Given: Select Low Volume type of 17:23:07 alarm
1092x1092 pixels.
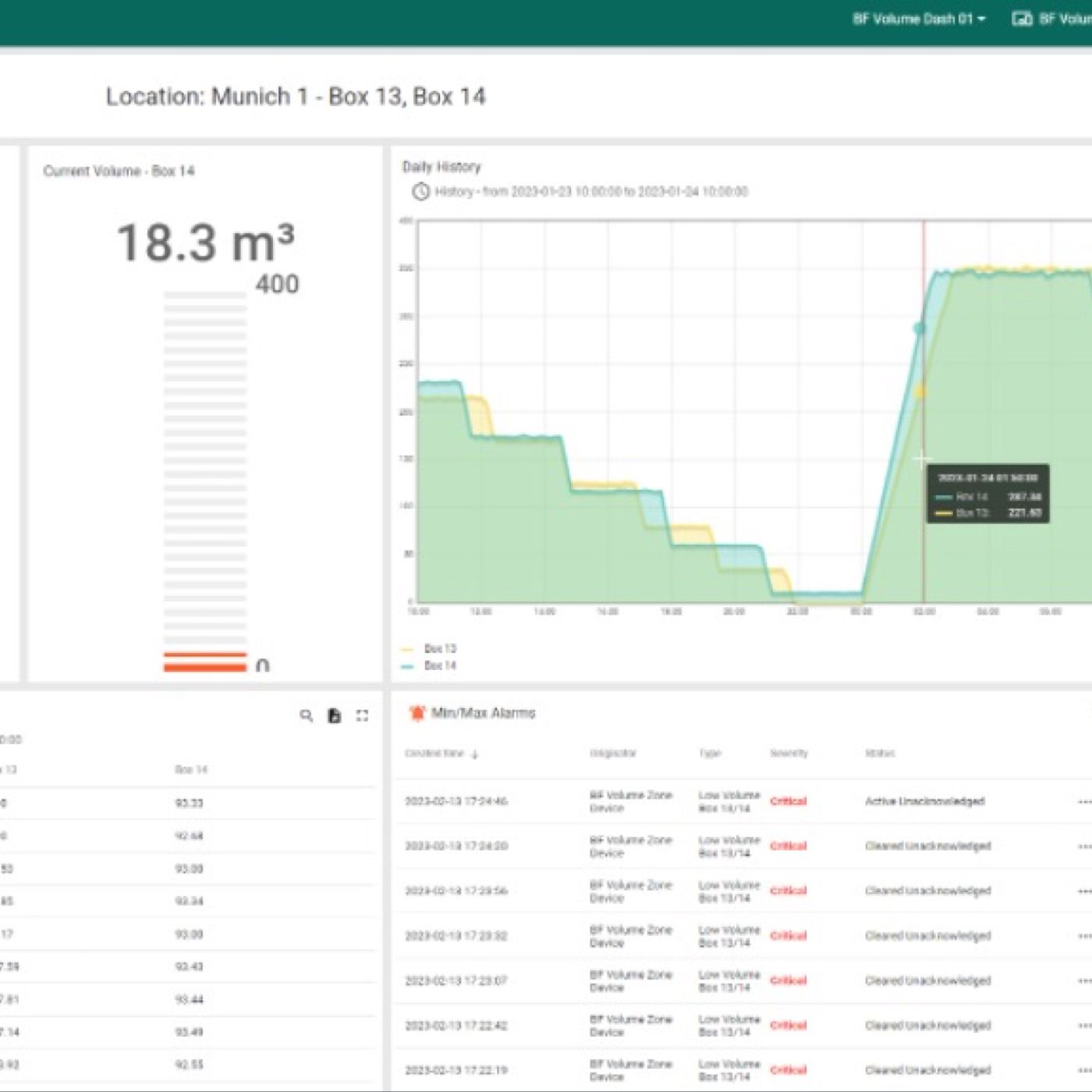Looking at the screenshot, I should tap(729, 980).
